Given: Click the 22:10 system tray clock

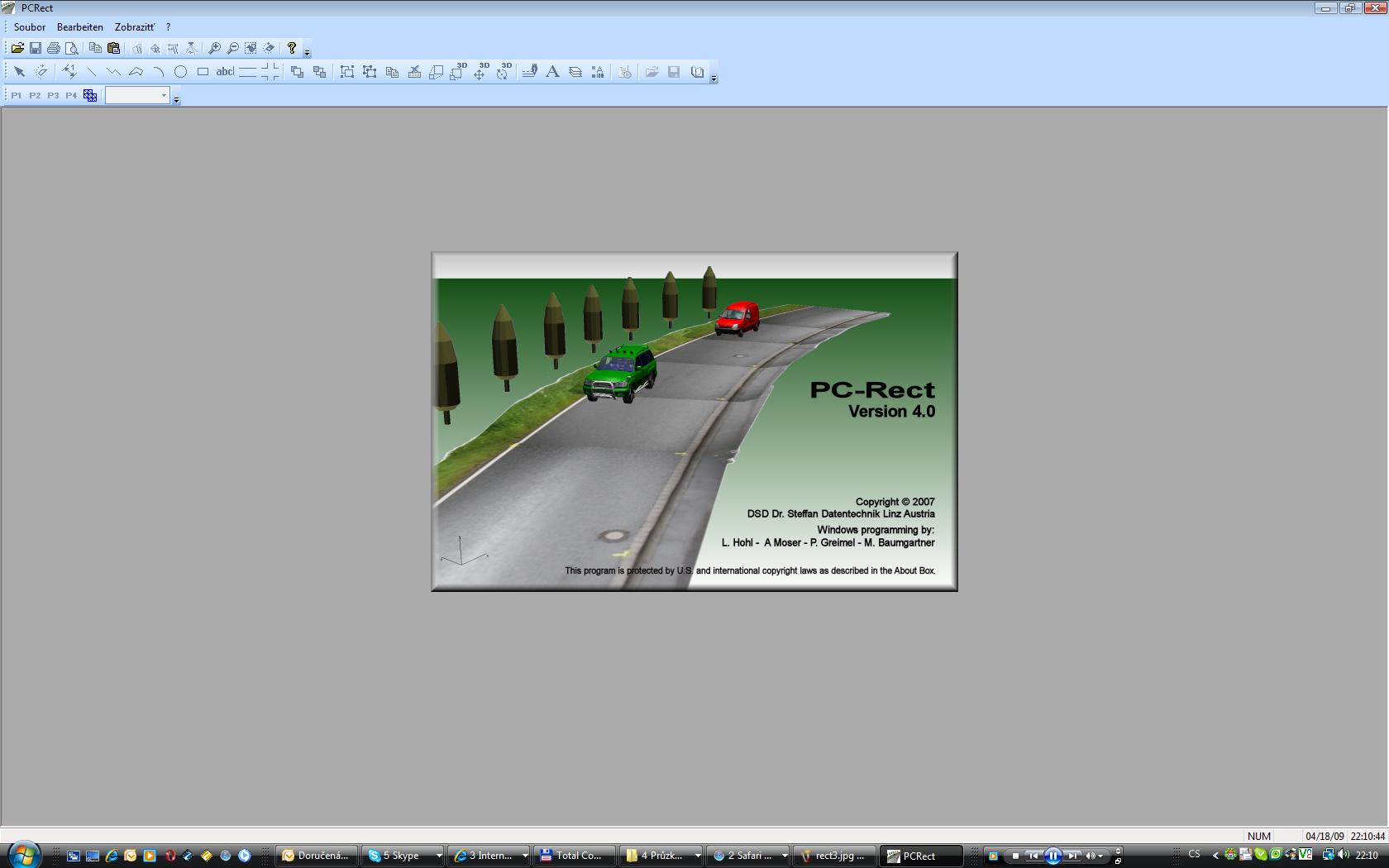Looking at the screenshot, I should tap(1367, 856).
